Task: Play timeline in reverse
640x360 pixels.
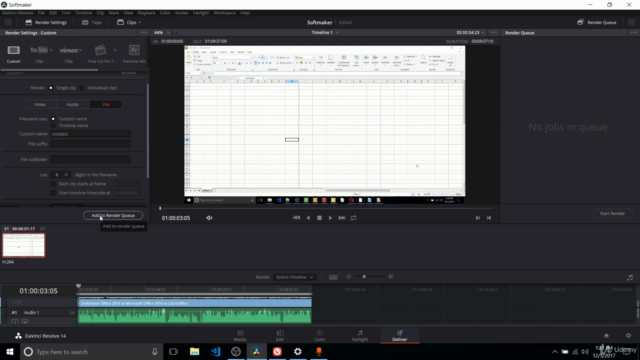Action: [x=308, y=218]
